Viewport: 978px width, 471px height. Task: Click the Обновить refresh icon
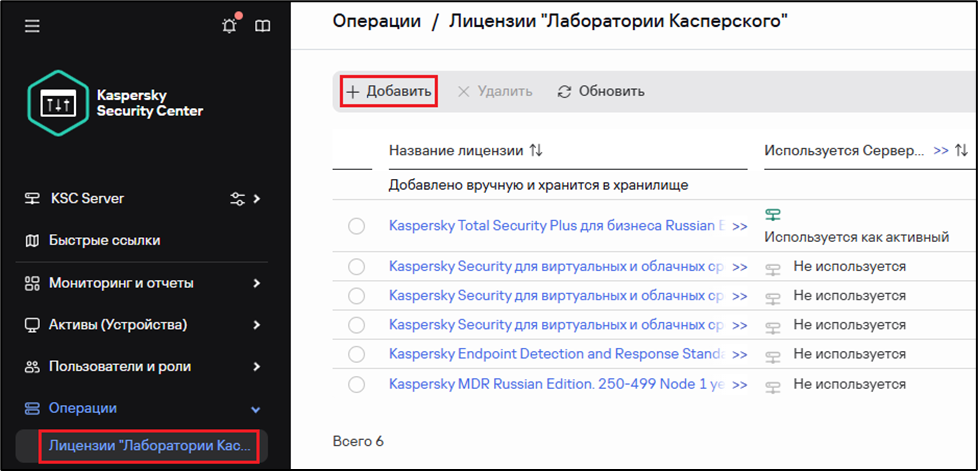(564, 92)
